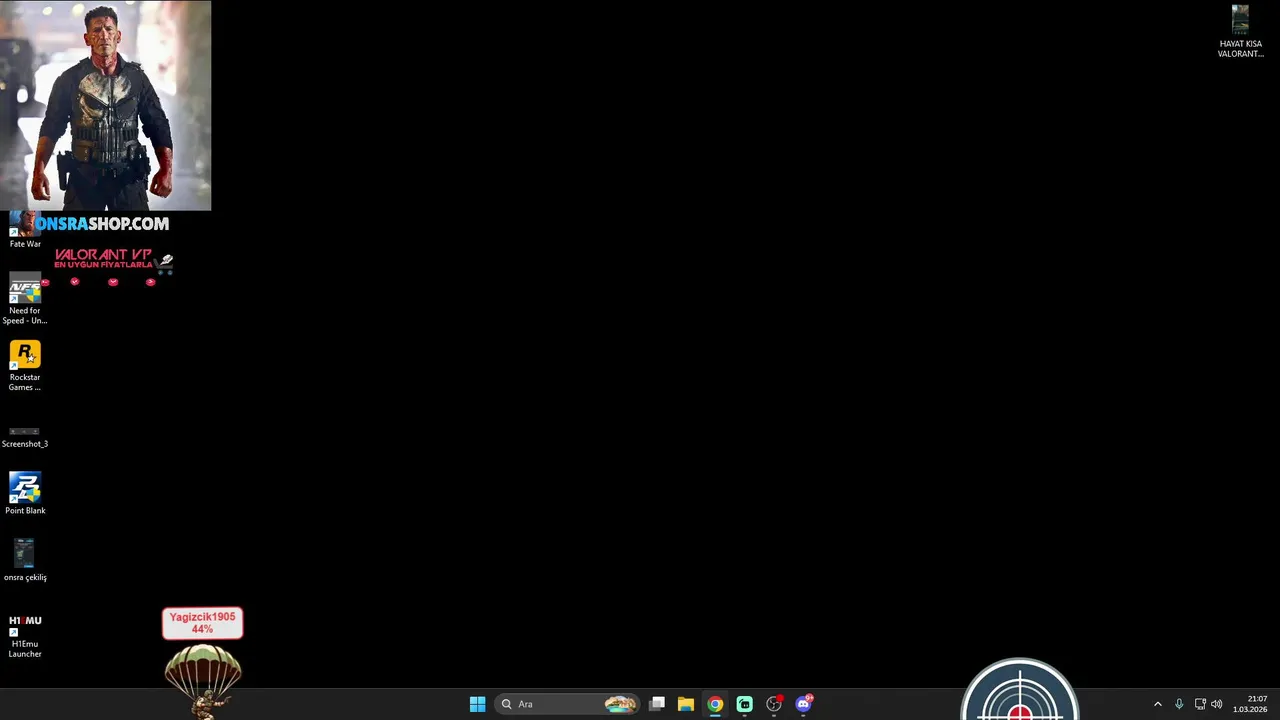Open network settings tray icon
Image resolution: width=1280 pixels, height=720 pixels.
1200,704
